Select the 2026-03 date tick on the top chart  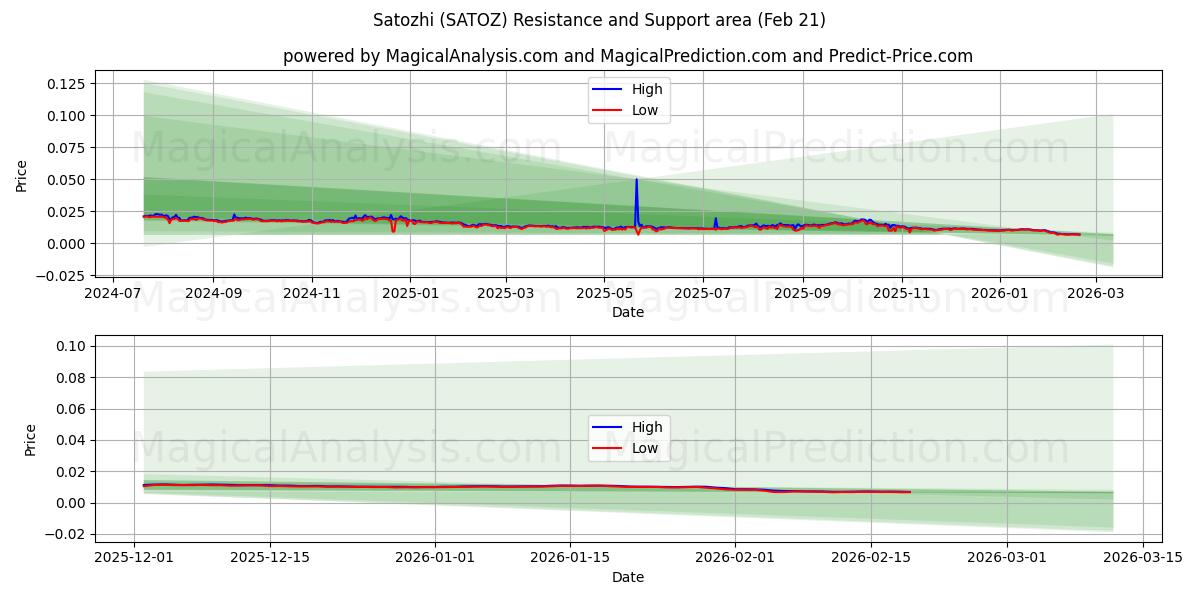coord(1096,293)
